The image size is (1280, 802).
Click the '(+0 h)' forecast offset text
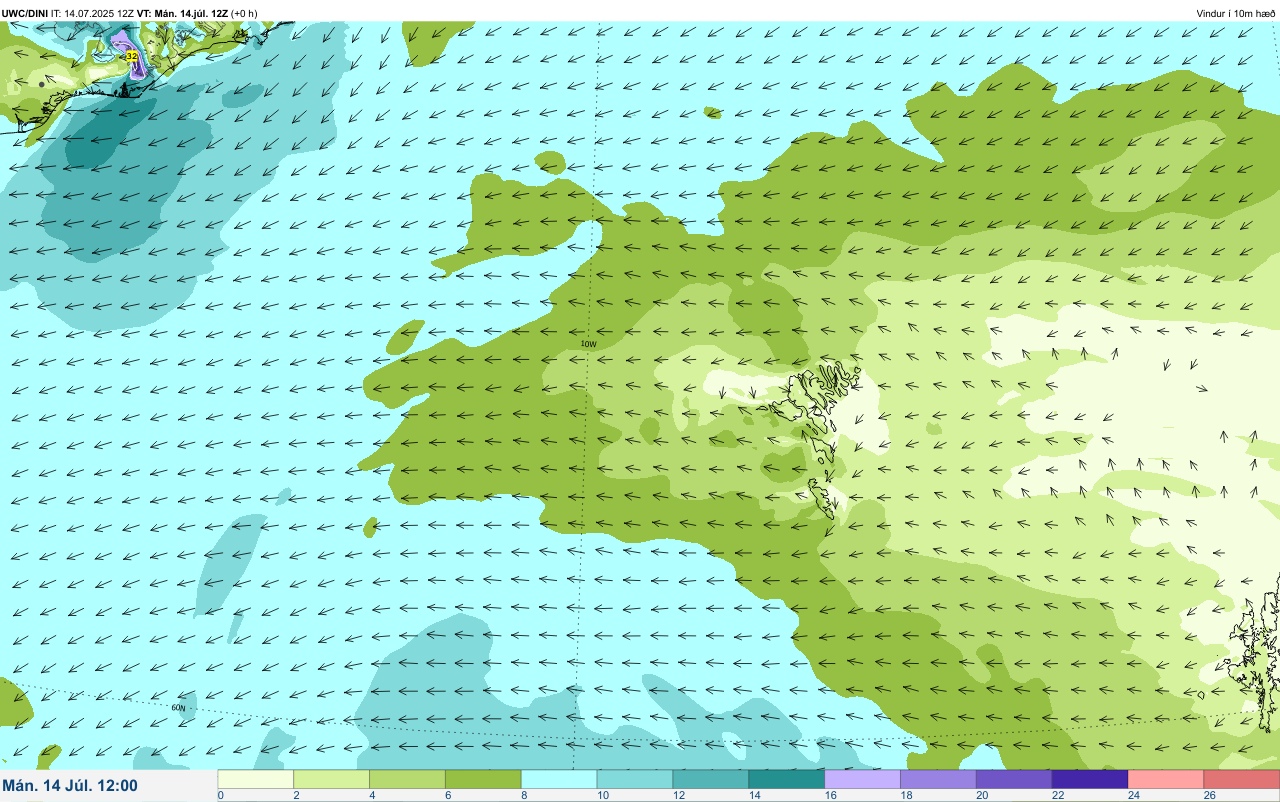244,13
